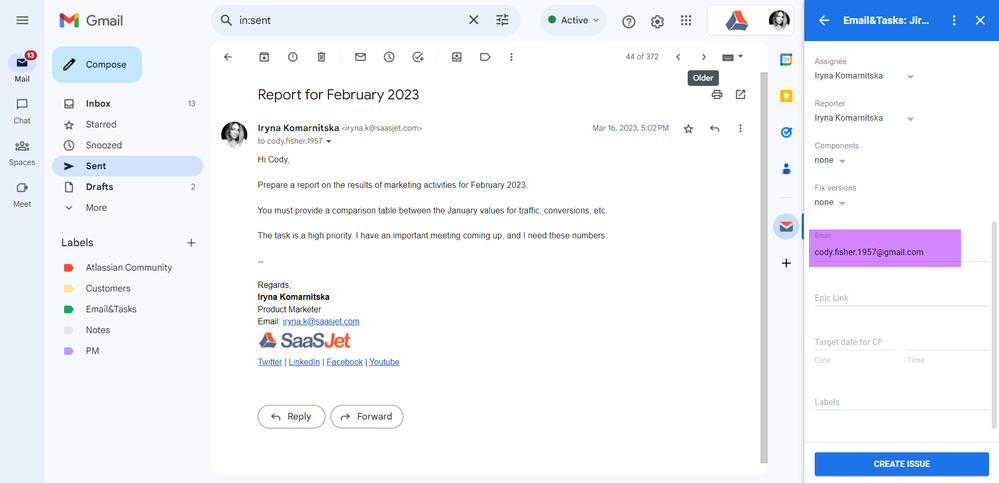
Task: Show recipient details dropdown
Action: [x=329, y=141]
